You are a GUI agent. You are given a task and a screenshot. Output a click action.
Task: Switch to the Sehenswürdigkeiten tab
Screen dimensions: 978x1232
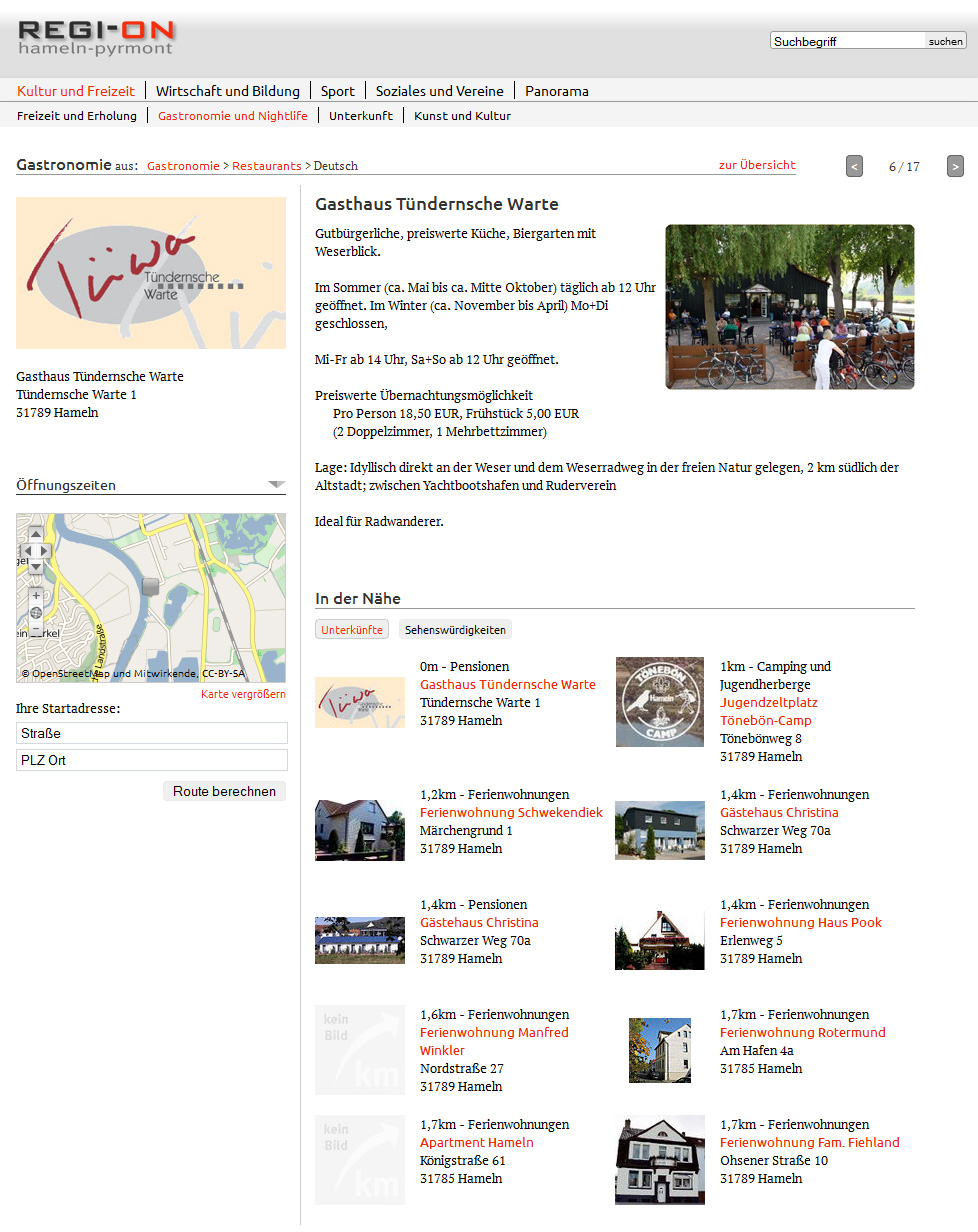(455, 630)
